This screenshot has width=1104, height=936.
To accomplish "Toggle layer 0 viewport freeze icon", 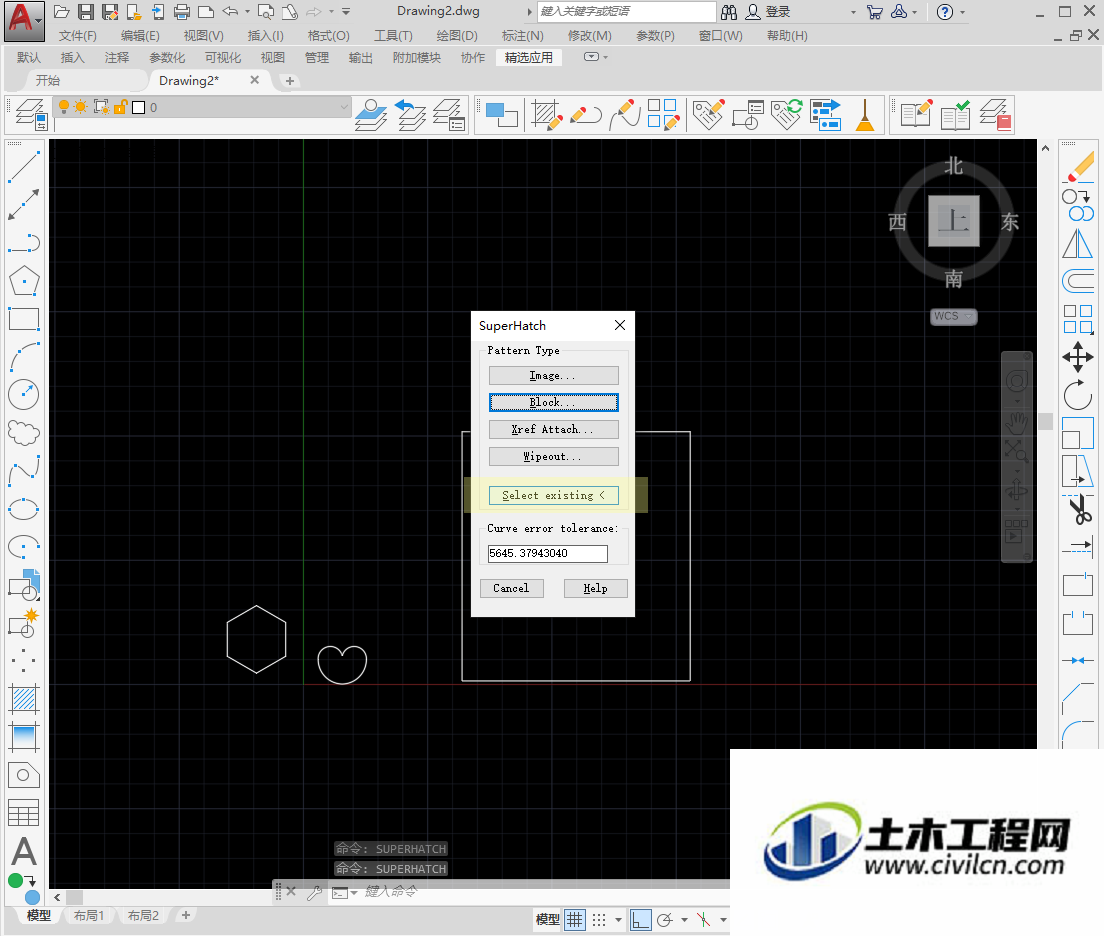I will (101, 107).
